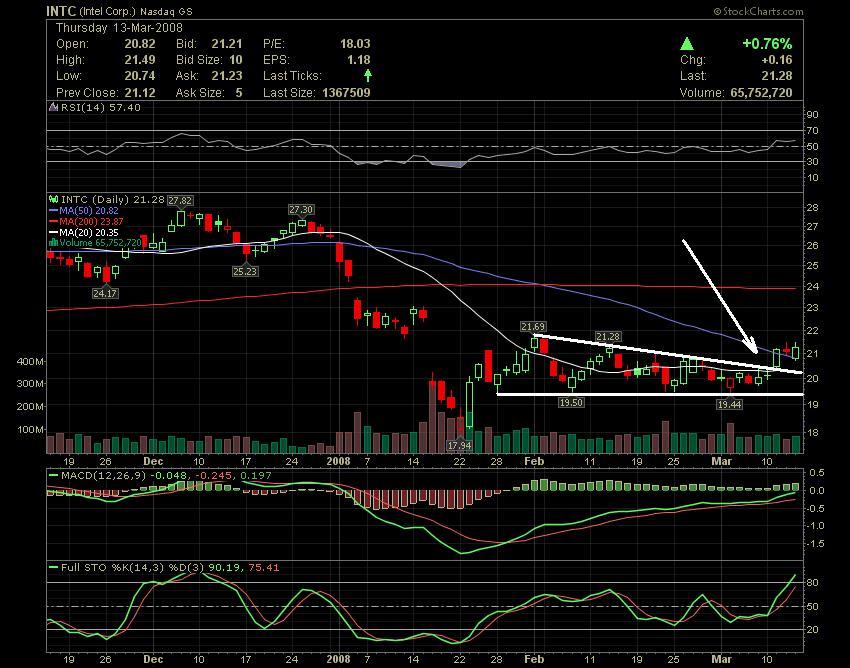The image size is (850, 668).
Task: Click the white MA(20) legend line
Action: pyautogui.click(x=54, y=232)
